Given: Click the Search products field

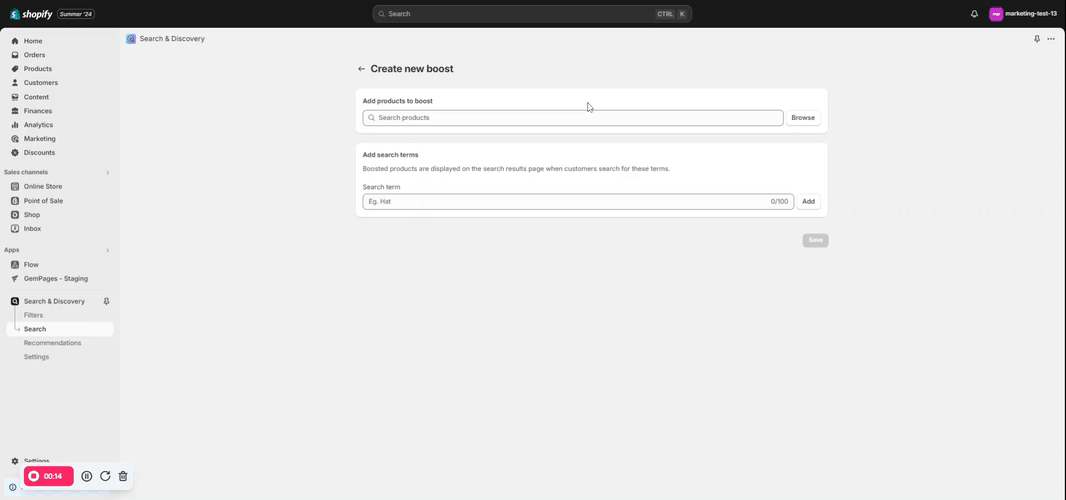Looking at the screenshot, I should pyautogui.click(x=573, y=118).
